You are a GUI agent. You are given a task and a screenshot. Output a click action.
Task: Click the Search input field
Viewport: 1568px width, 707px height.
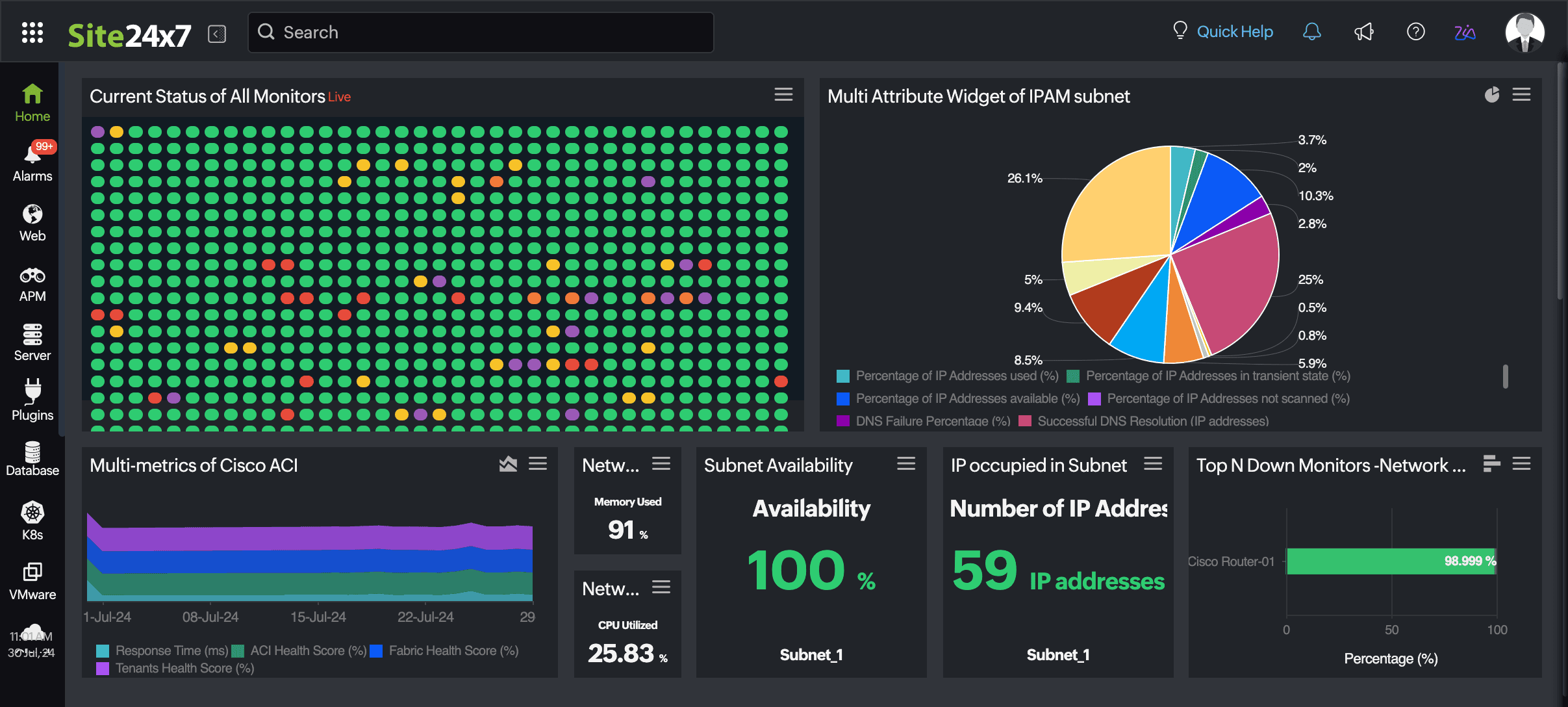click(x=481, y=32)
